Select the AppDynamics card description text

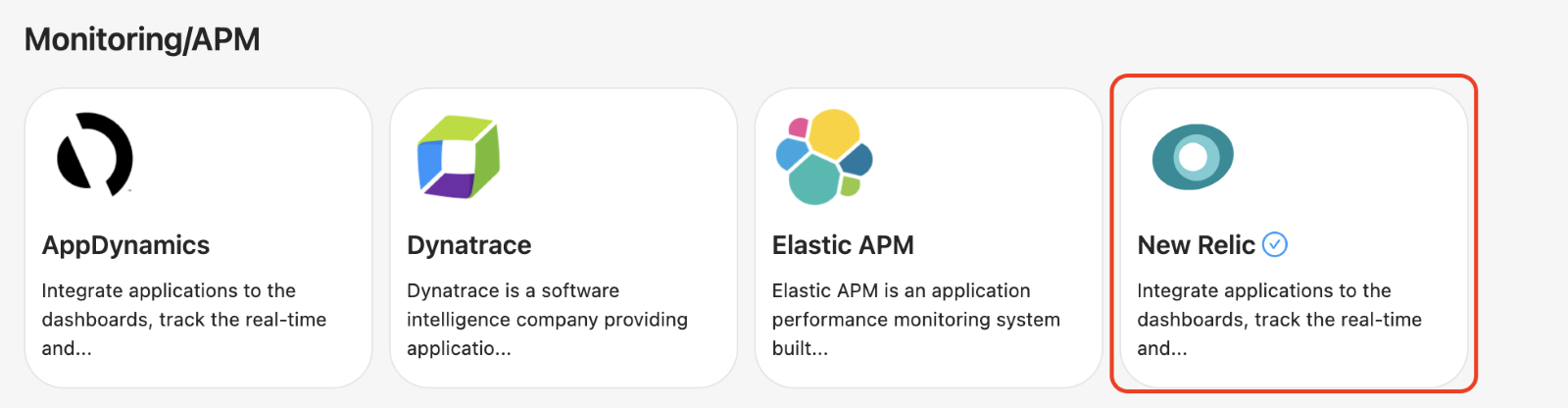click(x=184, y=320)
